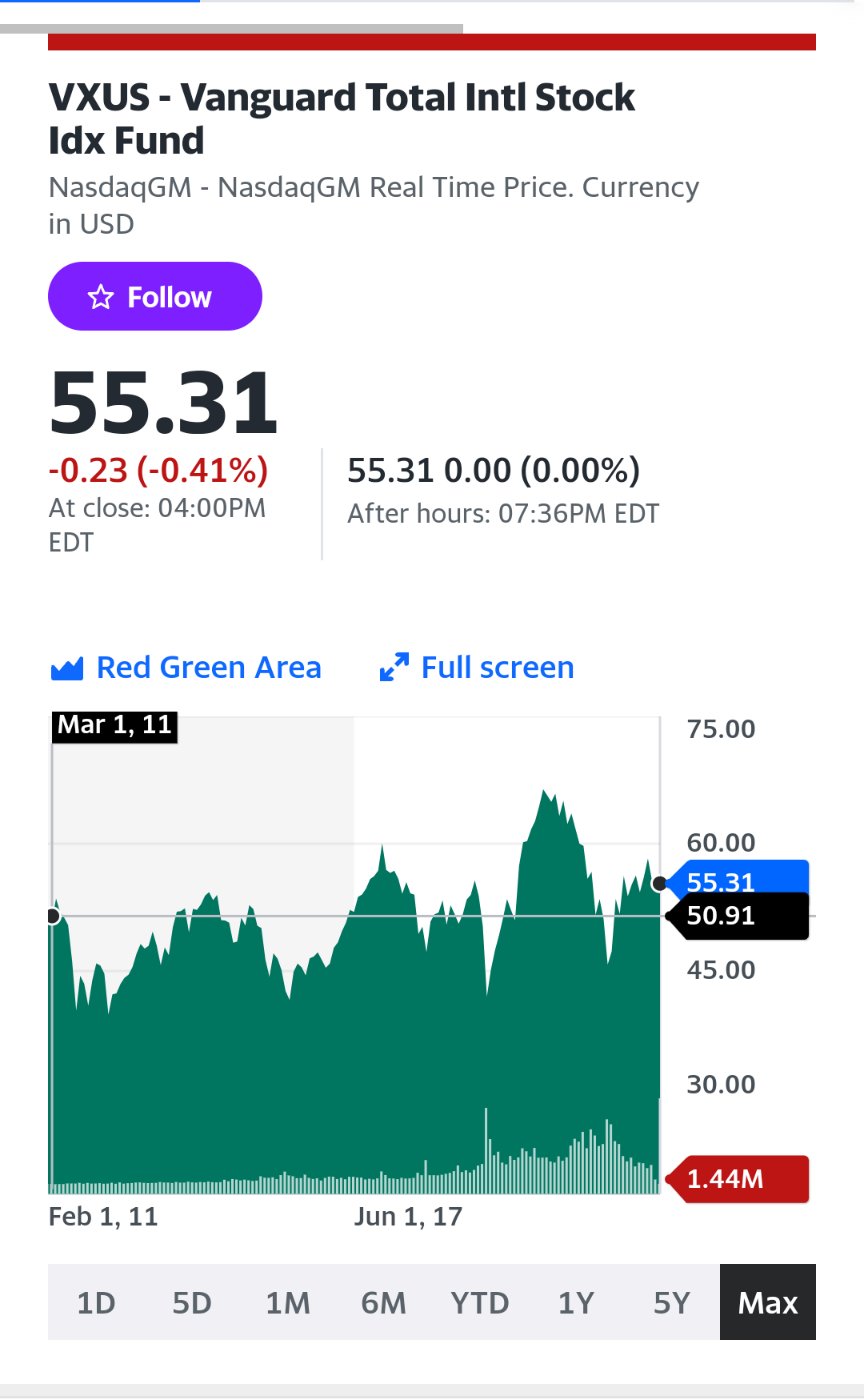Click the NasdaqGM Real Time Price exchange line
864x1400 pixels.
374,205
